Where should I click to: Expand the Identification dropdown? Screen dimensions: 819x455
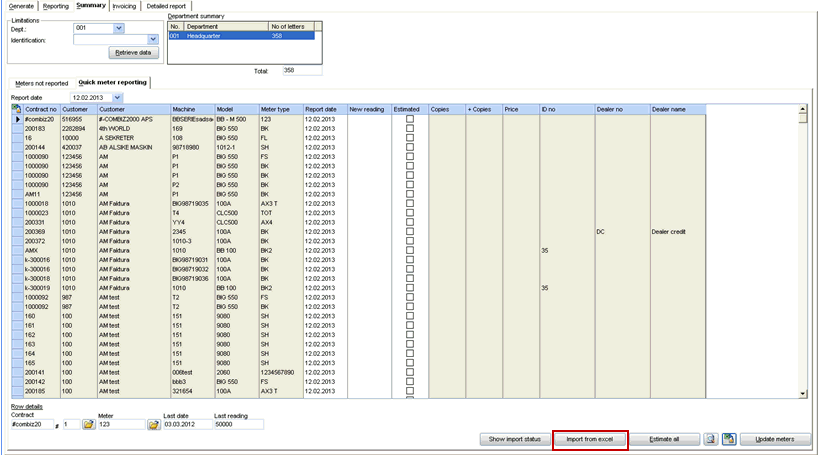(152, 39)
